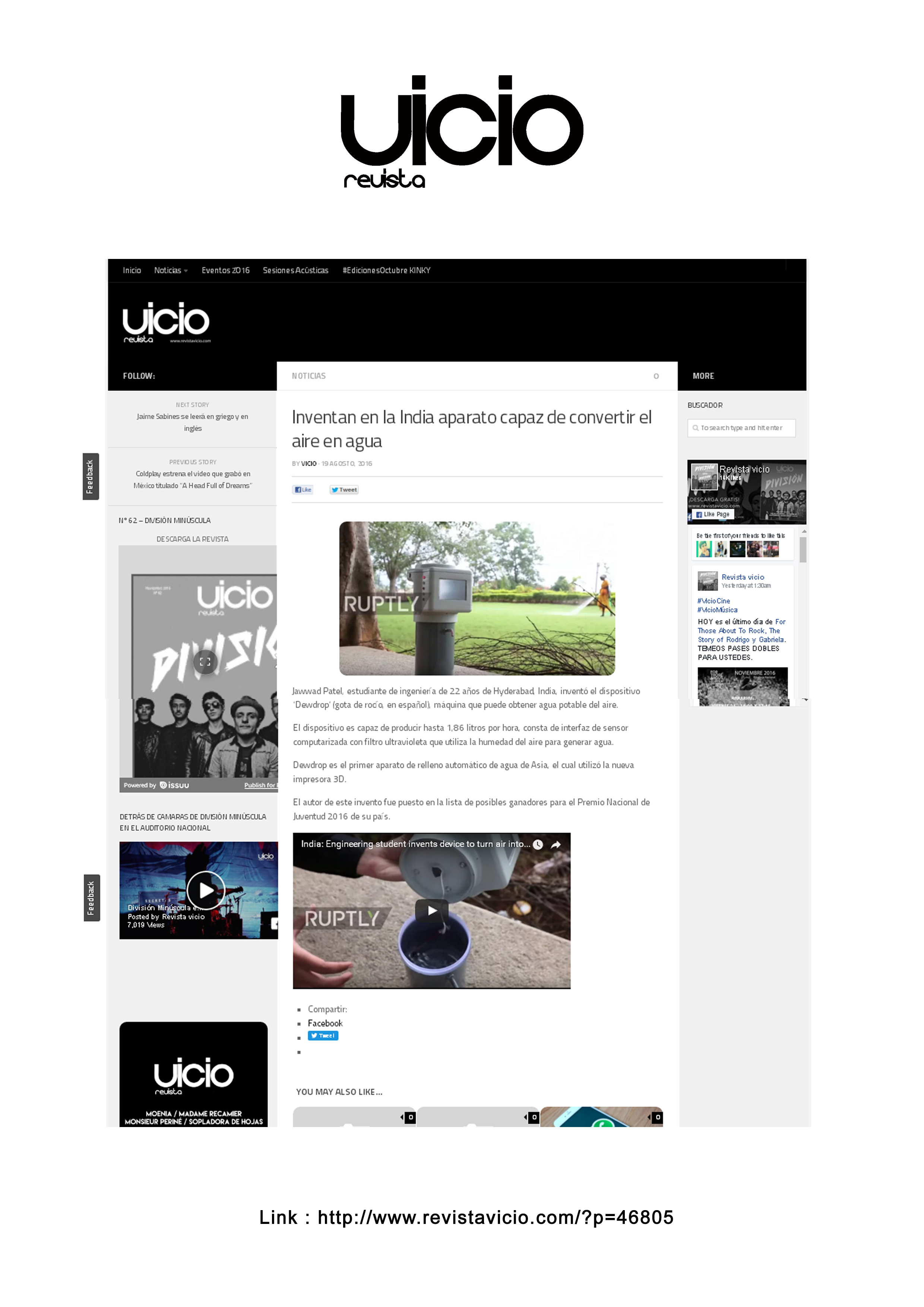The image size is (924, 1307).
Task: Click the upper Feedback side tab
Action: click(x=91, y=477)
